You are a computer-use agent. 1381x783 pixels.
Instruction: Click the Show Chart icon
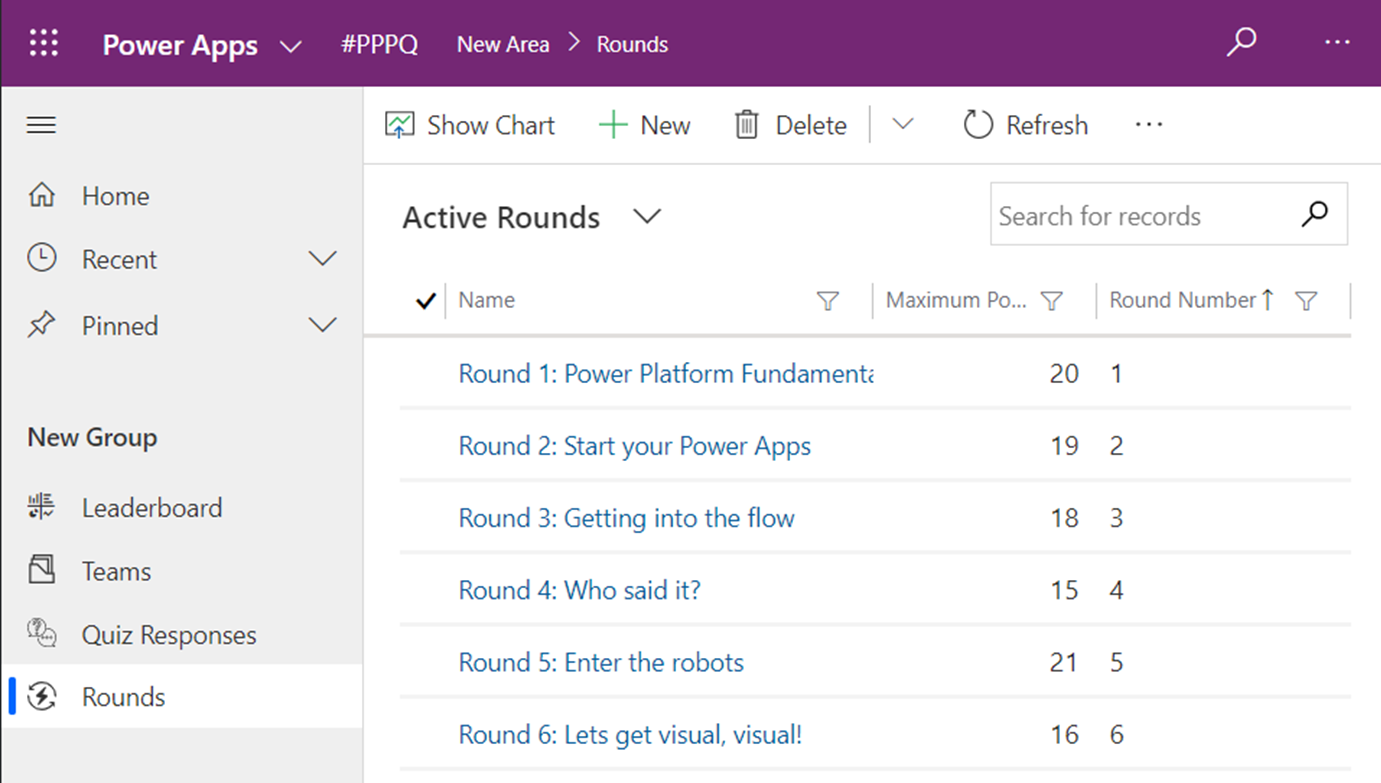pos(399,125)
